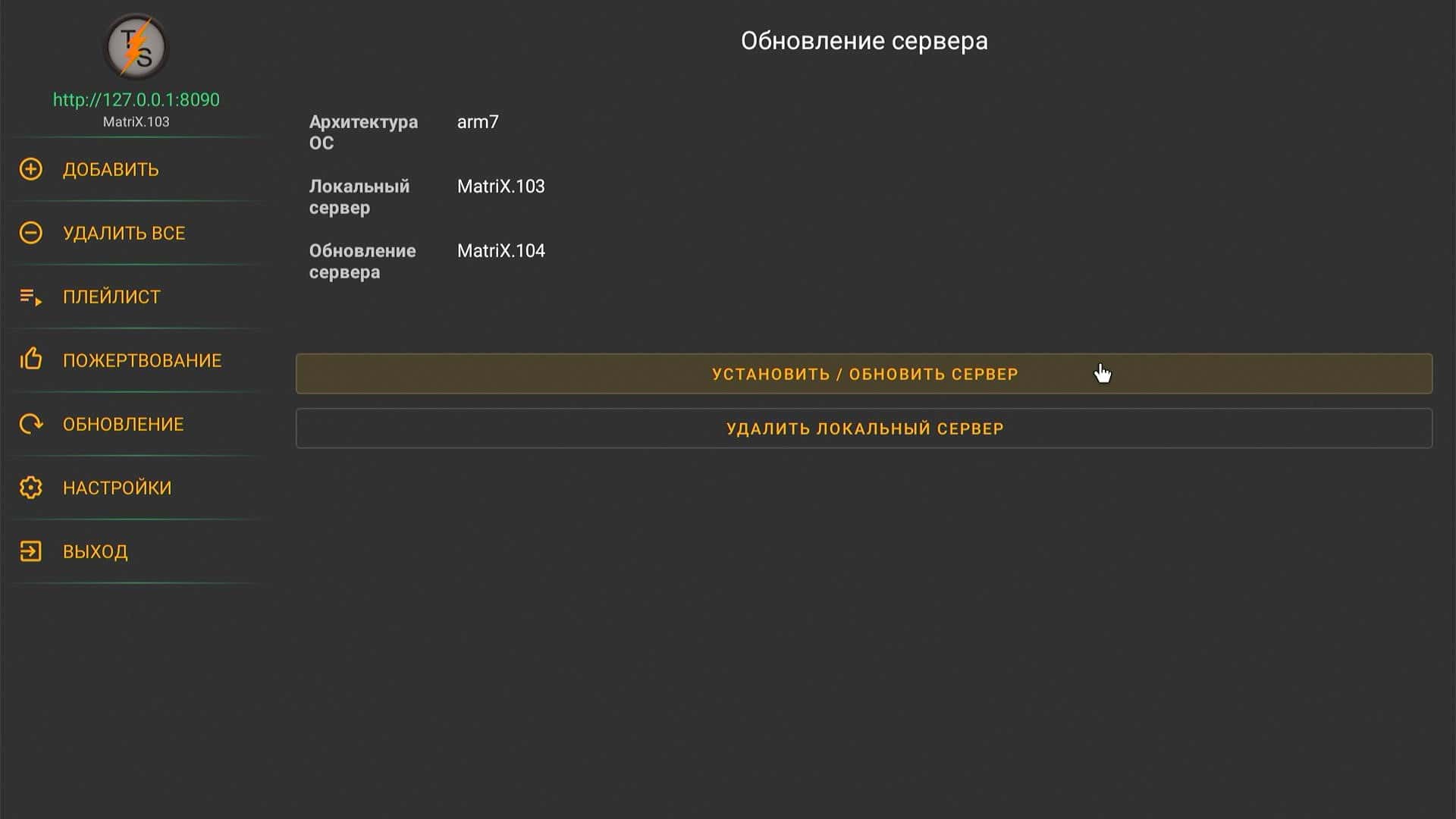Click the MatriX.104 update version value
Viewport: 1456px width, 819px height.
(x=501, y=251)
